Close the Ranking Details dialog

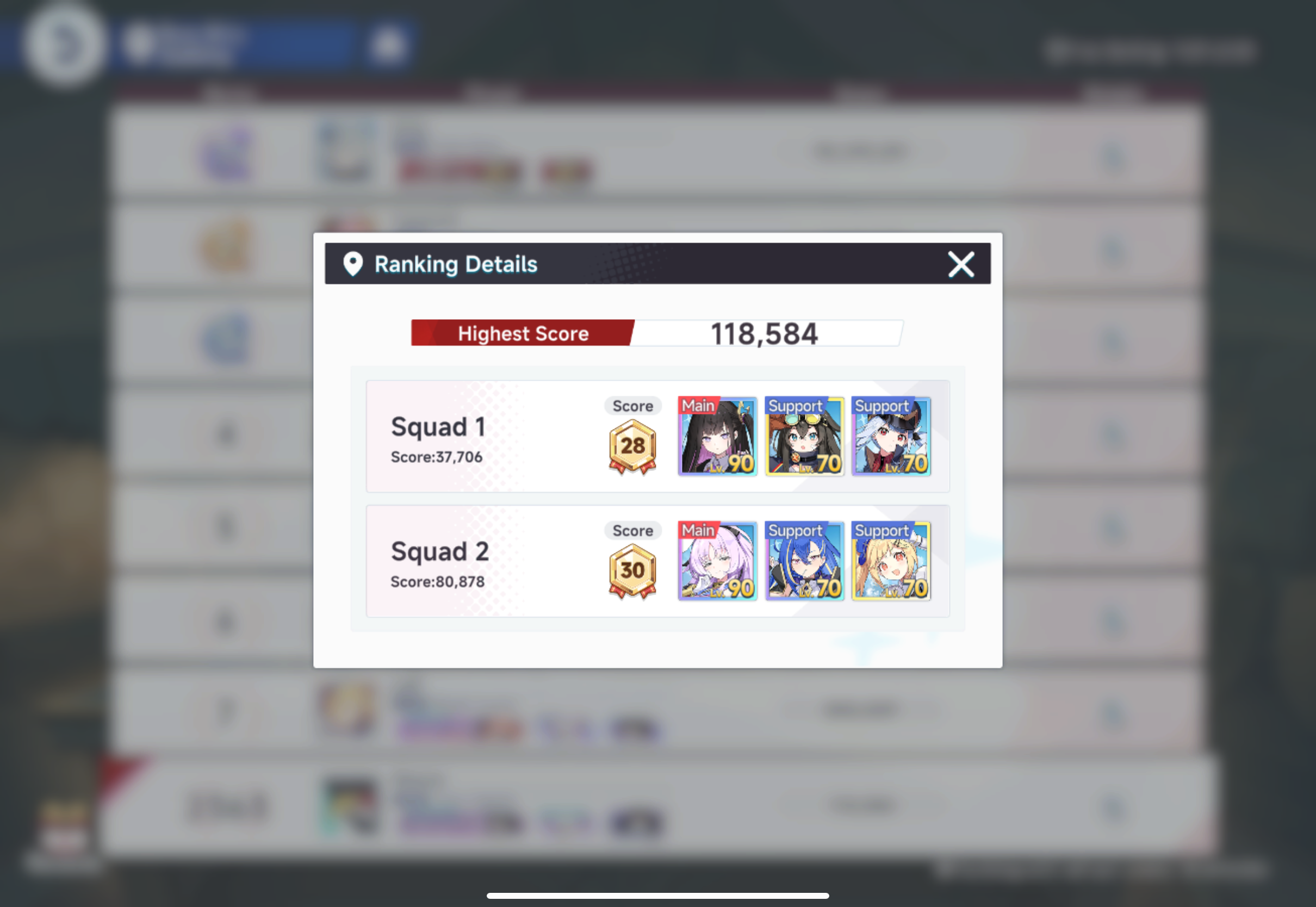[961, 264]
